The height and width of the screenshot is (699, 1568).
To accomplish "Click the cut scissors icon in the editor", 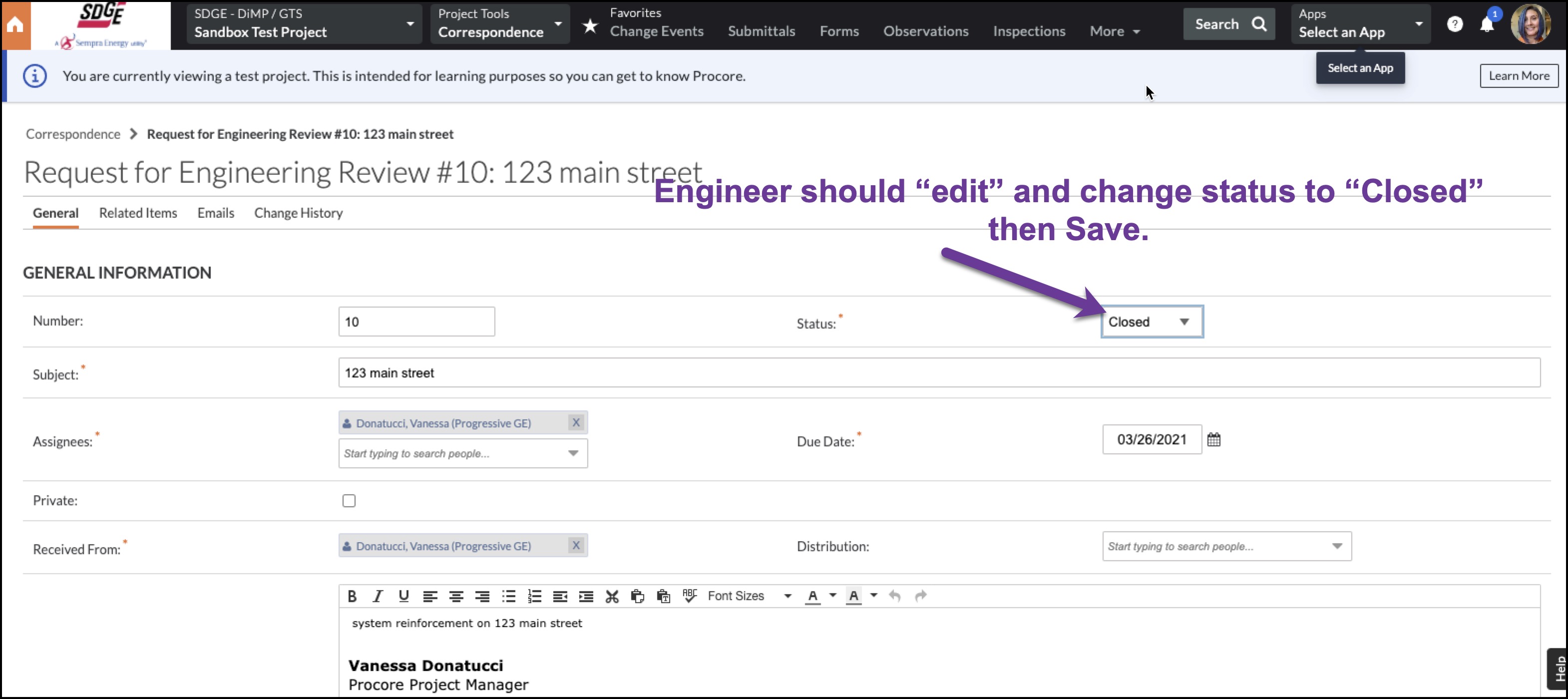I will (x=612, y=596).
